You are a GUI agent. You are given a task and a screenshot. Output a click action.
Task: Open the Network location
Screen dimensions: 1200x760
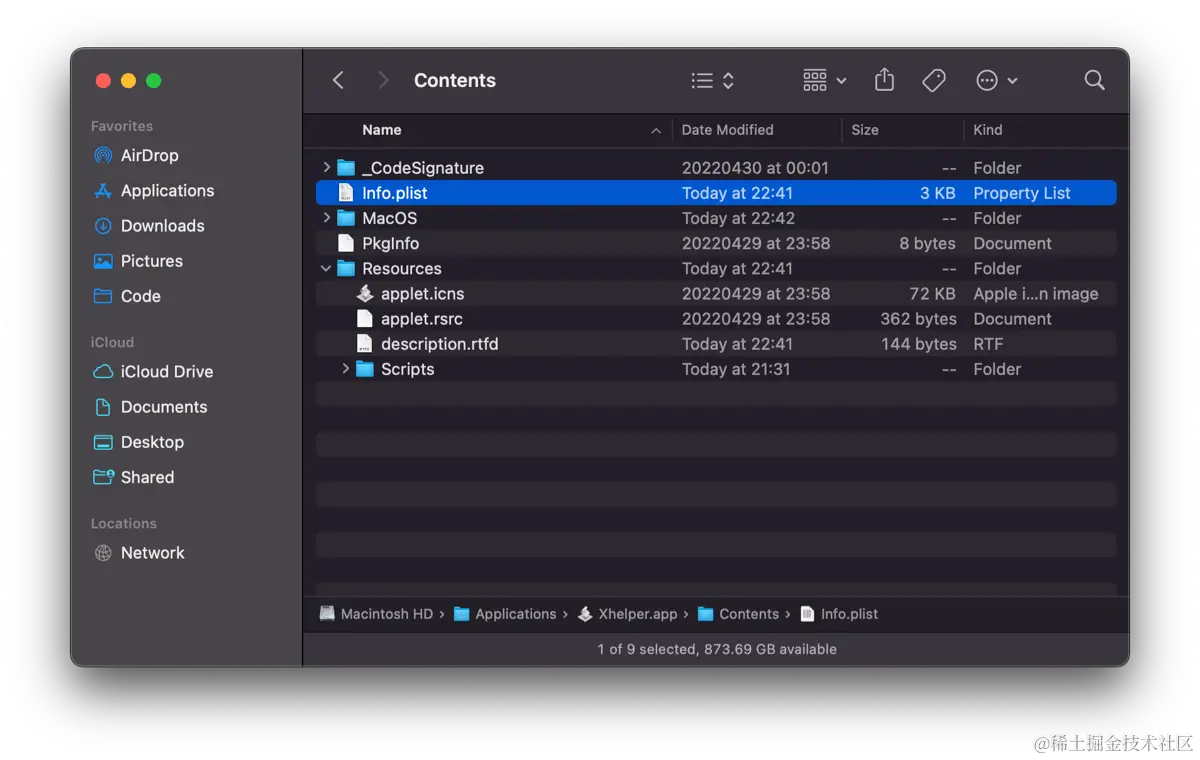pyautogui.click(x=152, y=552)
